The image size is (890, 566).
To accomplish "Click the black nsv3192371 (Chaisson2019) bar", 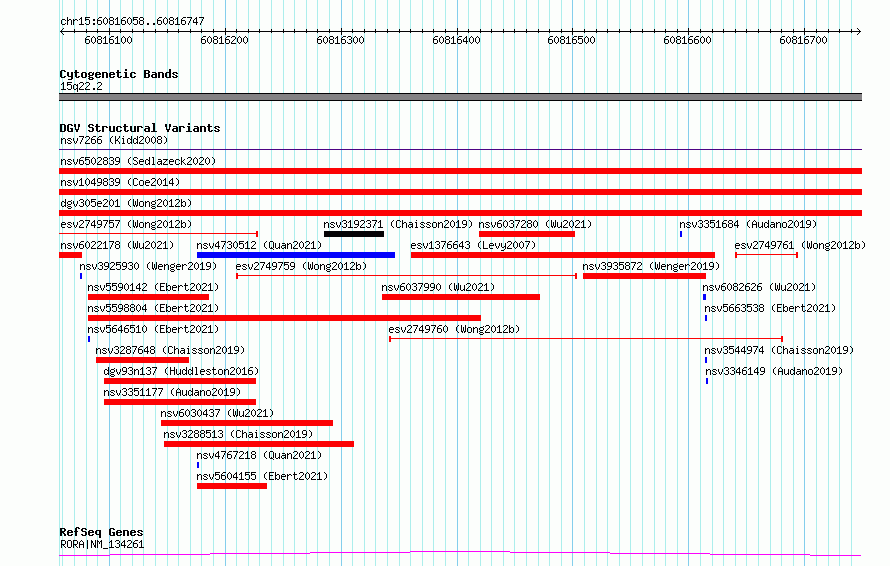I will (354, 234).
